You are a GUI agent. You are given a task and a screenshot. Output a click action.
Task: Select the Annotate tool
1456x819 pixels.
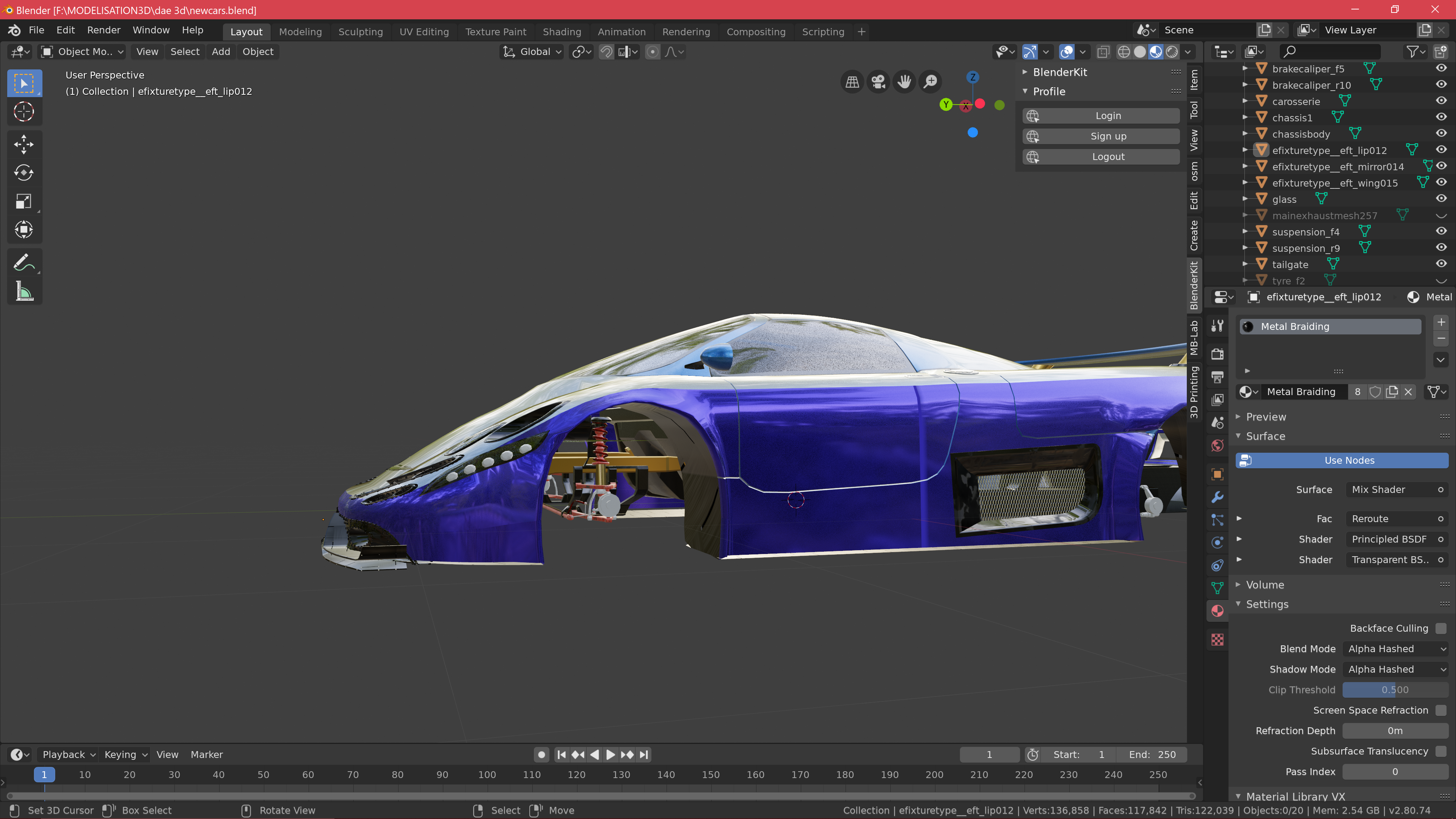[x=24, y=262]
